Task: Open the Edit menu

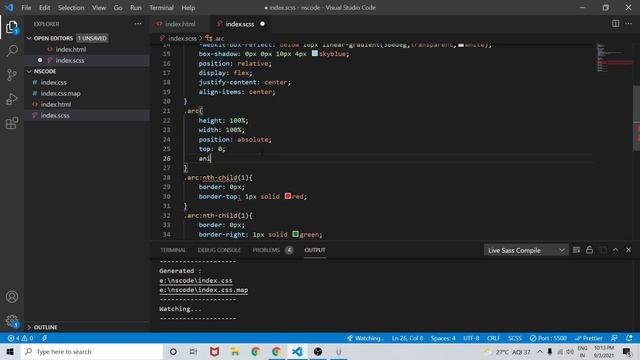Action: pos(44,8)
